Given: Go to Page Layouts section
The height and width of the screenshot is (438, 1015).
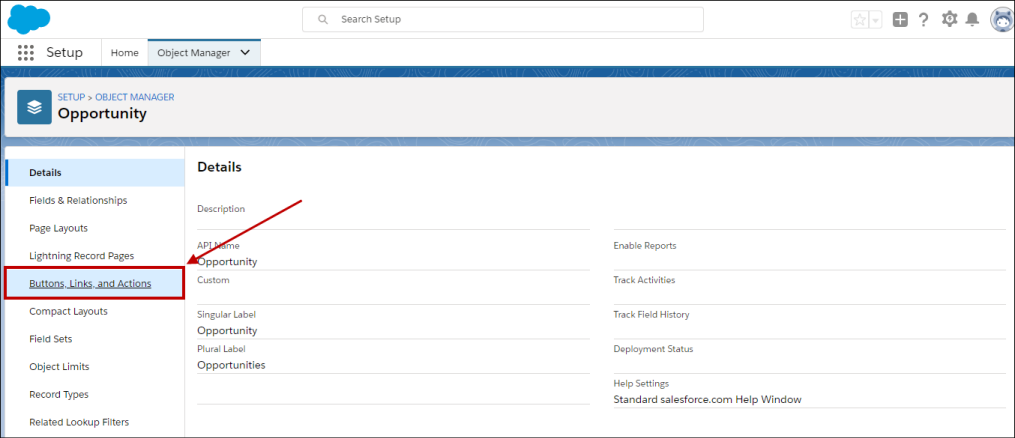Looking at the screenshot, I should [59, 228].
